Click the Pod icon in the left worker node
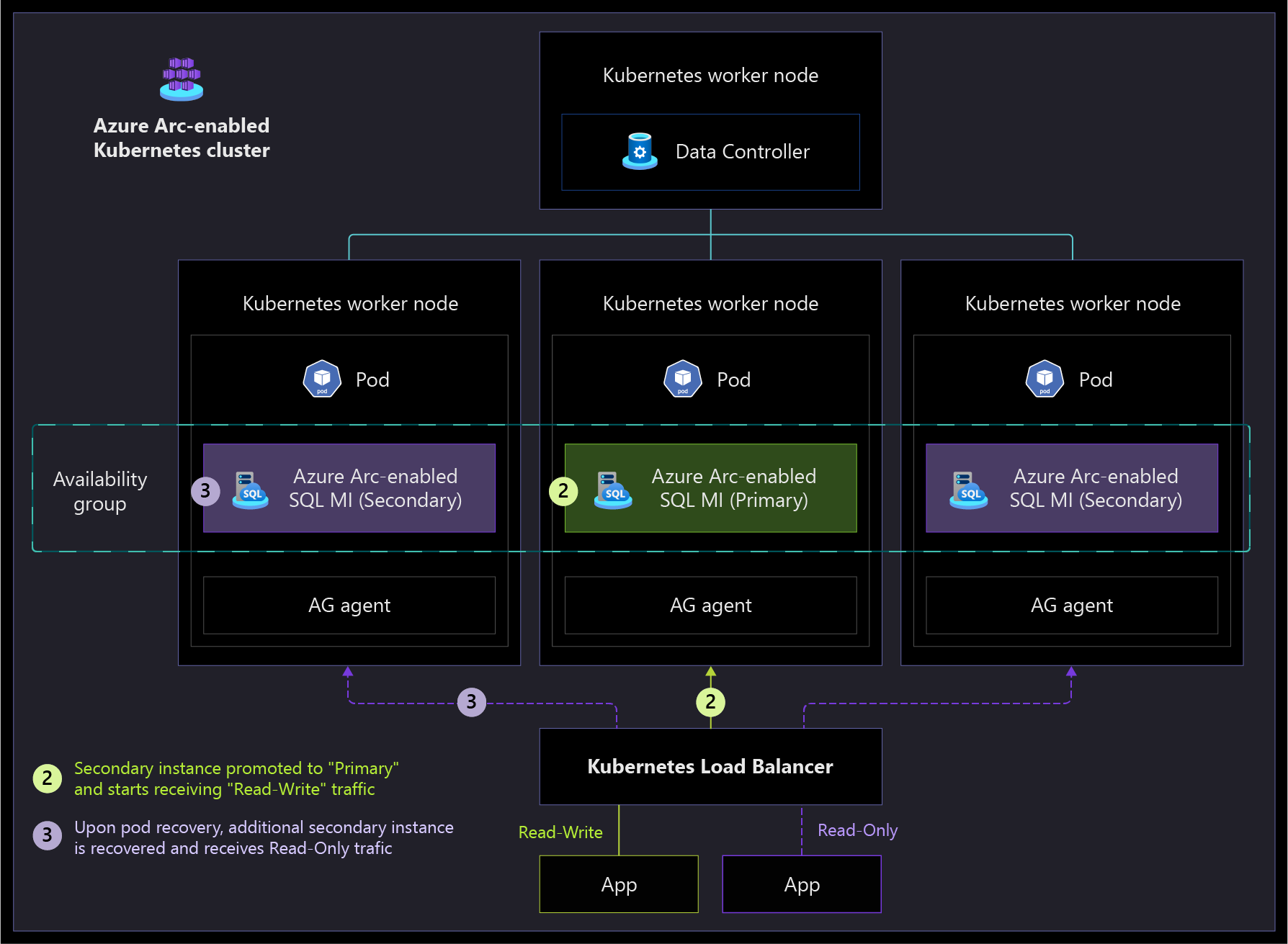The image size is (1288, 944). [x=322, y=379]
